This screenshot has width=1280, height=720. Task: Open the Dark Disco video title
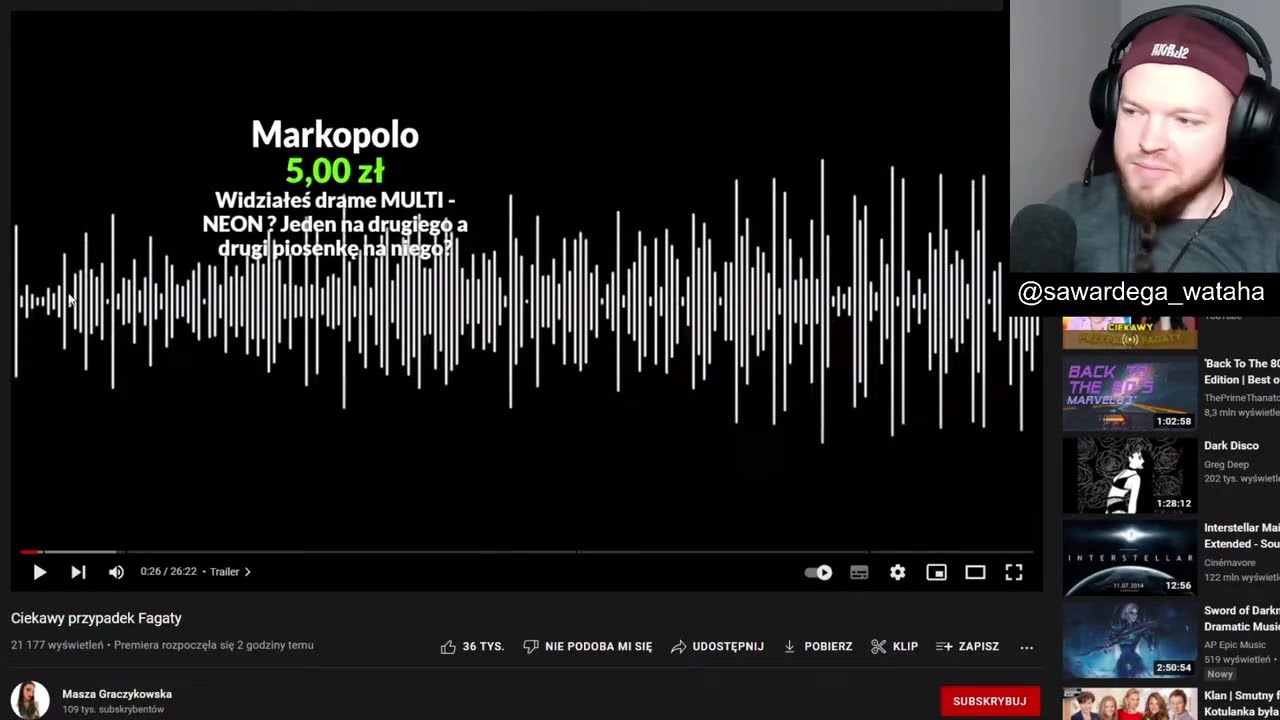coord(1231,446)
